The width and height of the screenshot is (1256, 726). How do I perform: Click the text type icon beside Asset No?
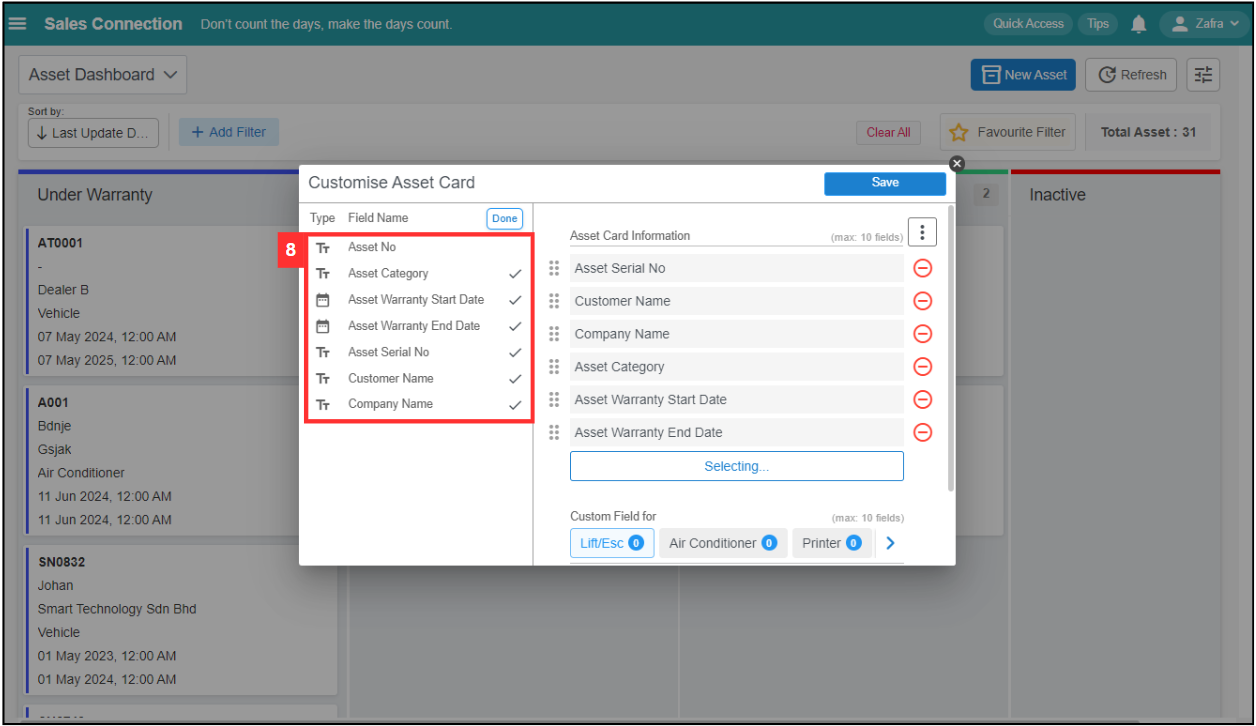pos(323,247)
